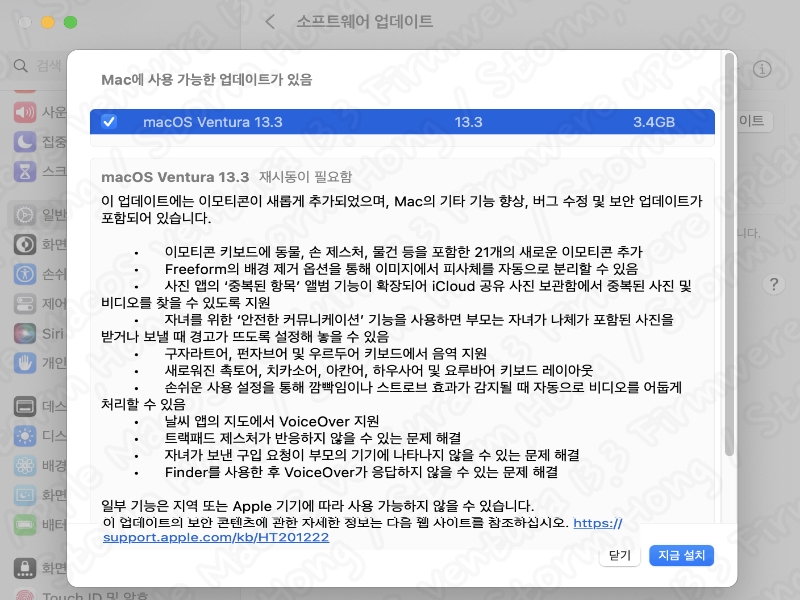Click the '재시동이 필요함' restart required label
The height and width of the screenshot is (600, 800).
[306, 177]
